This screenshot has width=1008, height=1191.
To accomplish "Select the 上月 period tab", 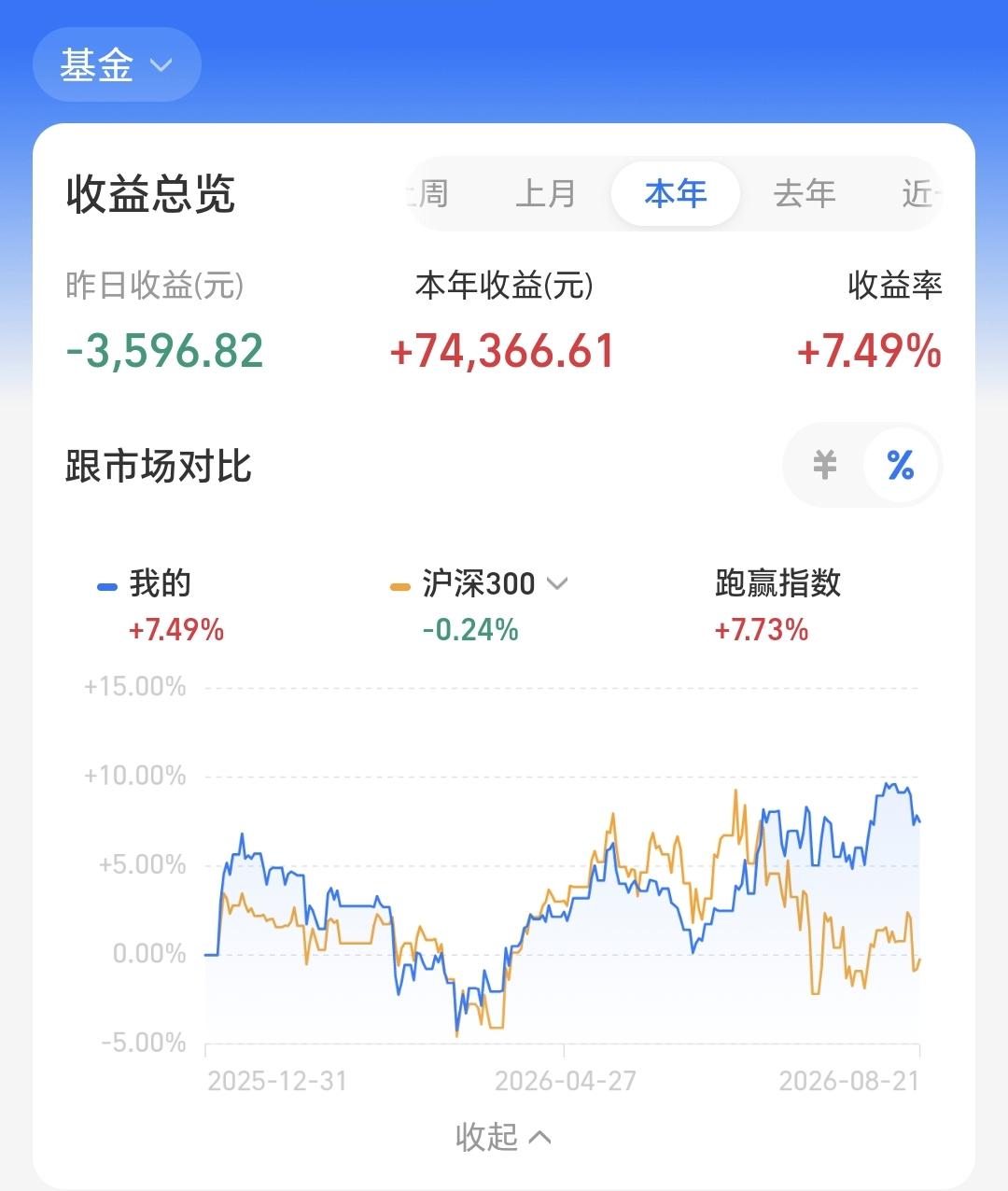I will pyautogui.click(x=546, y=193).
